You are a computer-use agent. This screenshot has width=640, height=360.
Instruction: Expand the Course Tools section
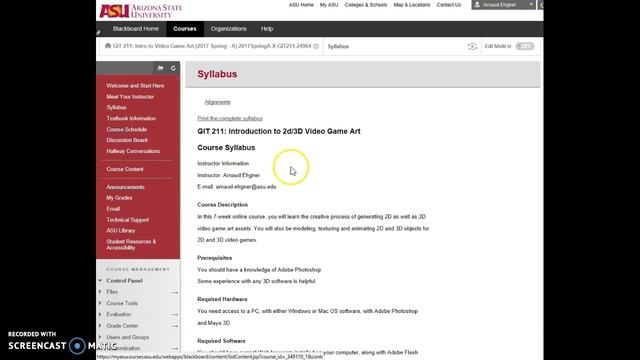100,303
